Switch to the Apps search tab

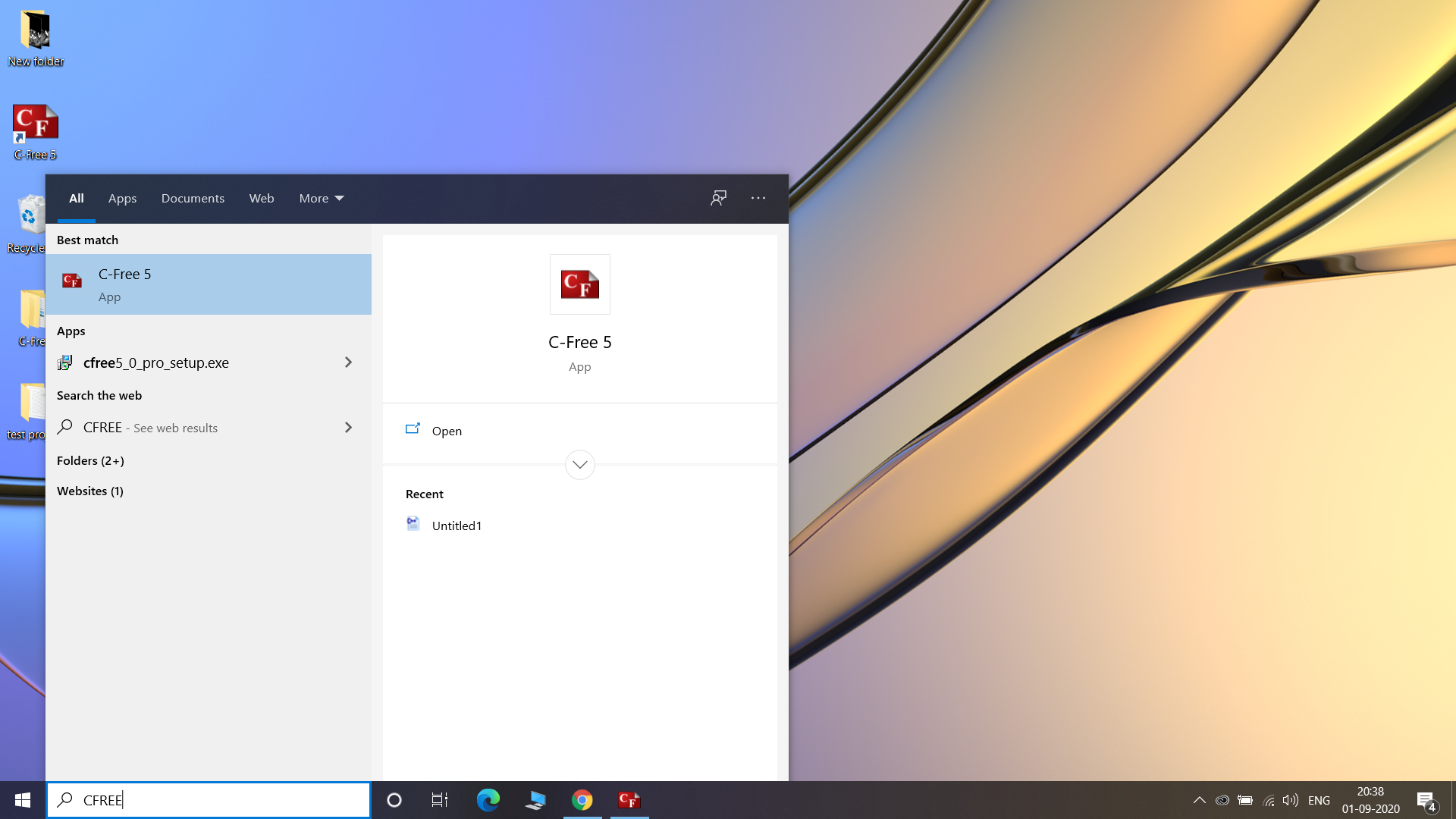[x=122, y=198]
